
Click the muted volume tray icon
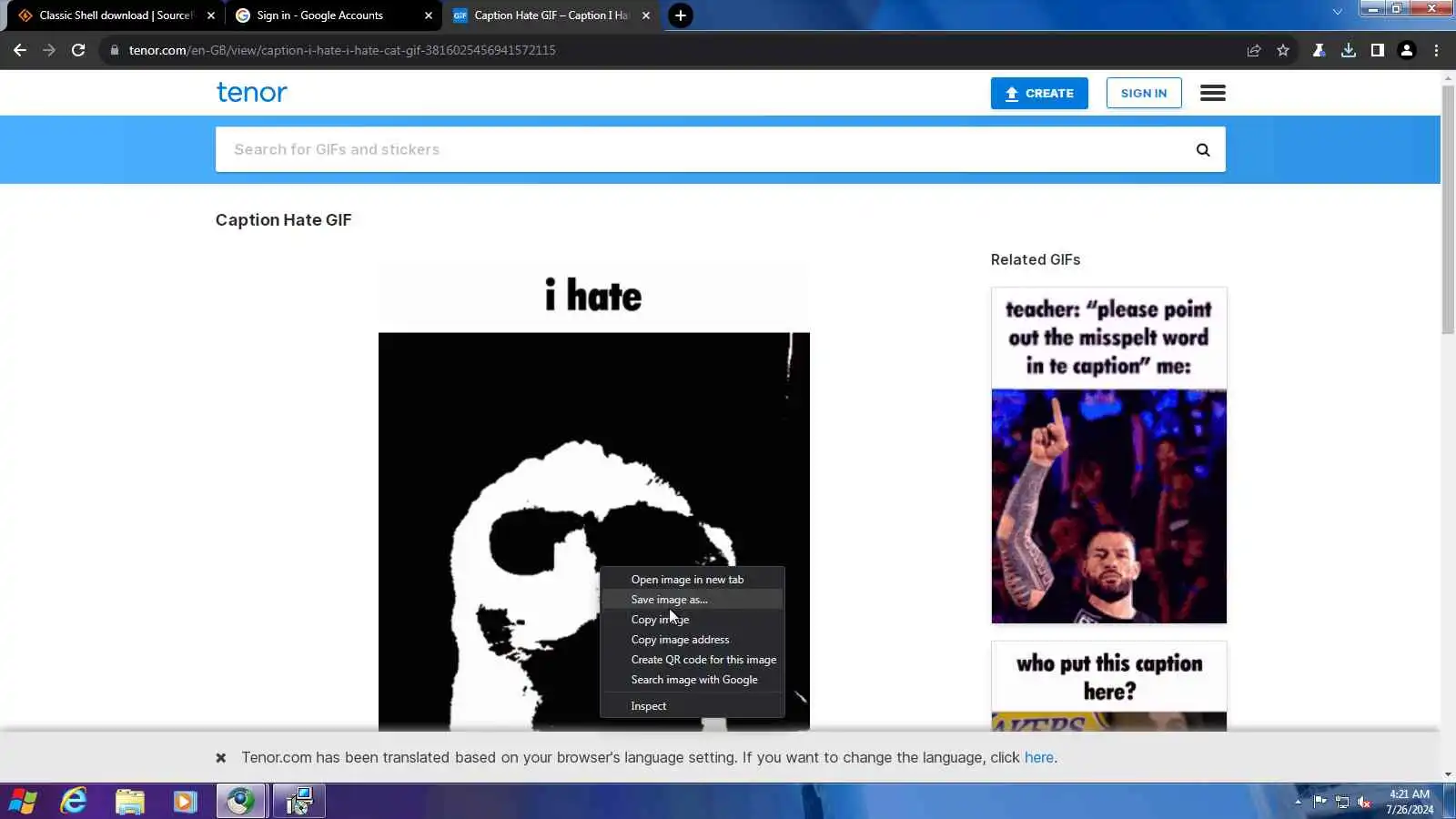(x=1364, y=802)
